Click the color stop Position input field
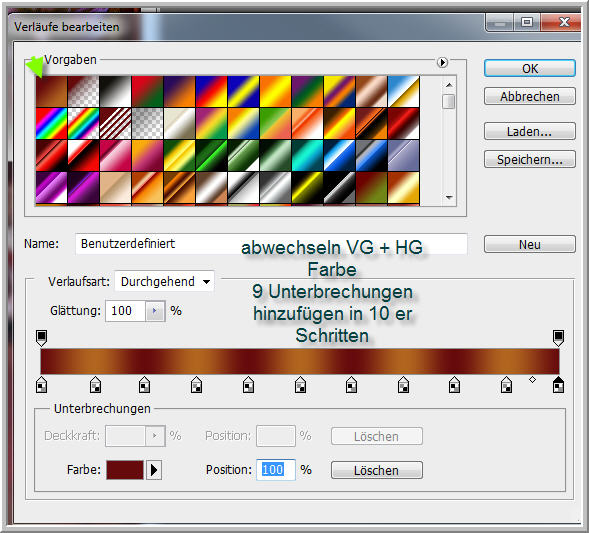The image size is (589, 533). click(276, 470)
